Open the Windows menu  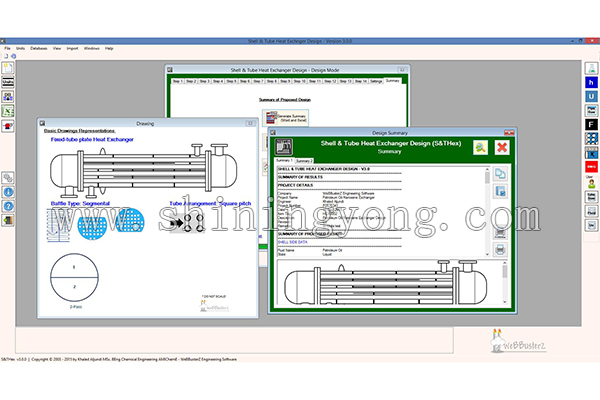[x=91, y=48]
